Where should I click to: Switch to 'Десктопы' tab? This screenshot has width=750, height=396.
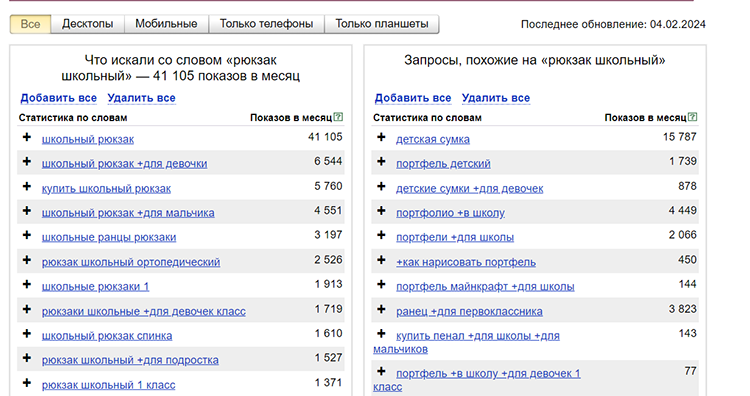click(88, 24)
